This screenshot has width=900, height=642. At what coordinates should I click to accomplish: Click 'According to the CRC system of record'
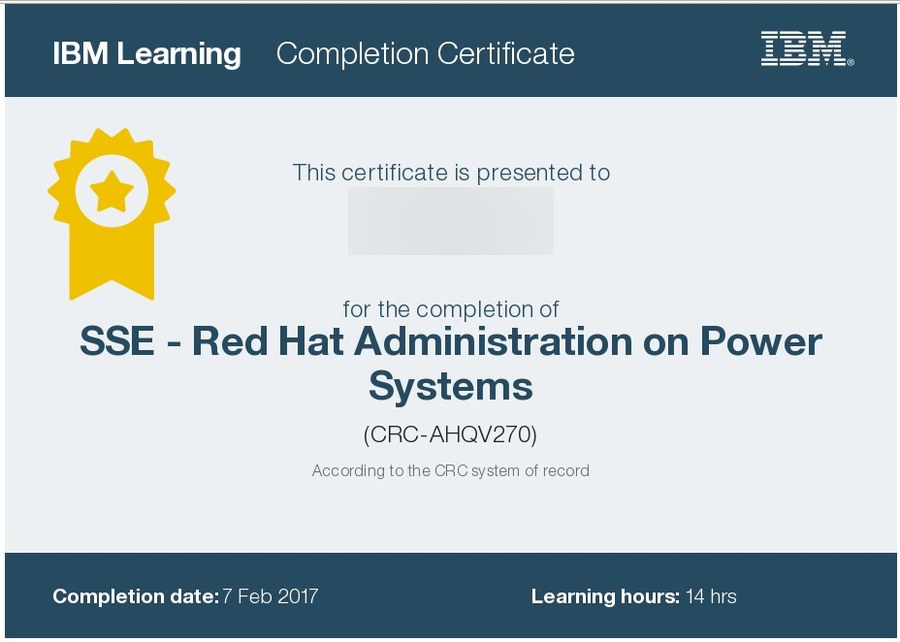tap(451, 471)
